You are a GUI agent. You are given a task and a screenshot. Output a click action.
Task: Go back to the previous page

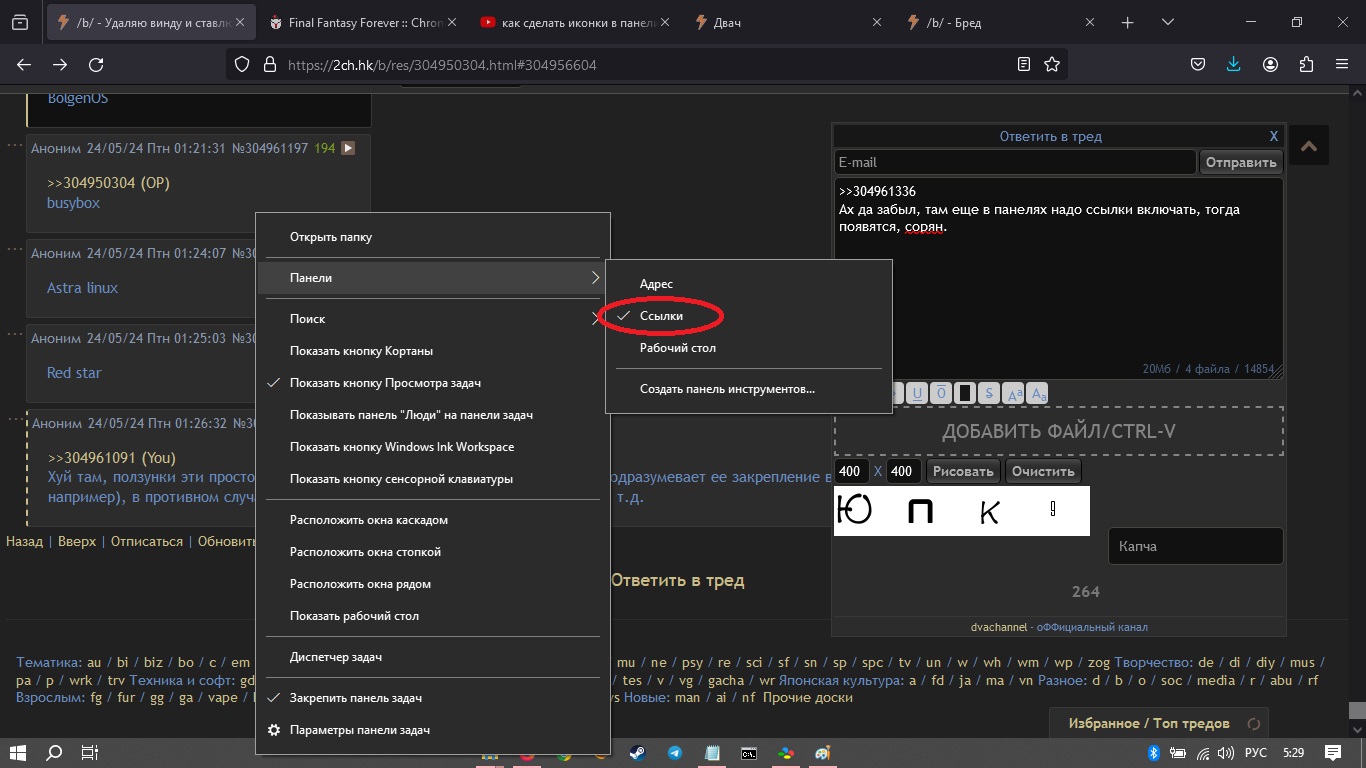tap(24, 64)
